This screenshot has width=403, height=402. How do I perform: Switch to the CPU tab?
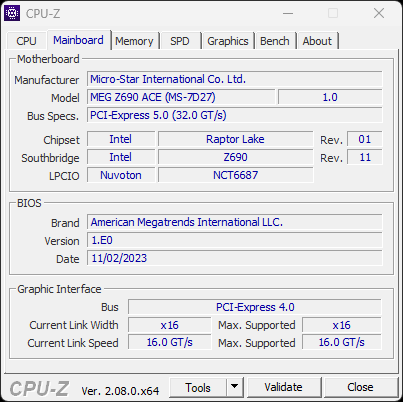coord(26,41)
